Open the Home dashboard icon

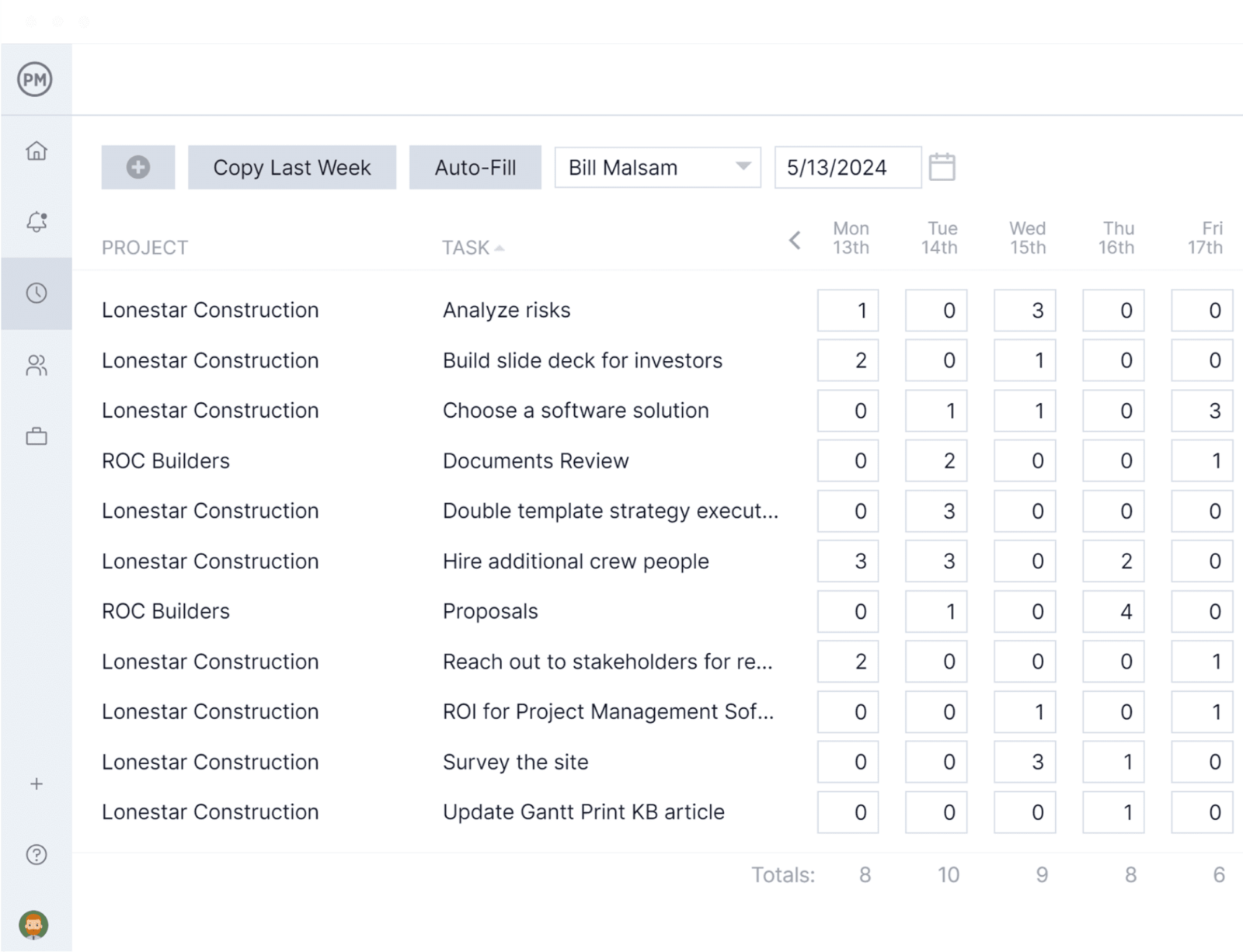[x=36, y=151]
